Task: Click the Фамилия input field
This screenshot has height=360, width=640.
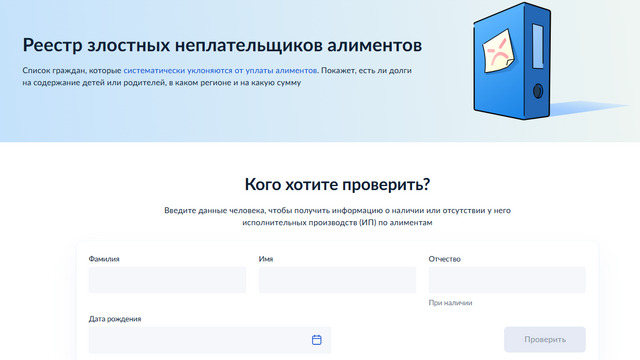Action: pos(167,280)
